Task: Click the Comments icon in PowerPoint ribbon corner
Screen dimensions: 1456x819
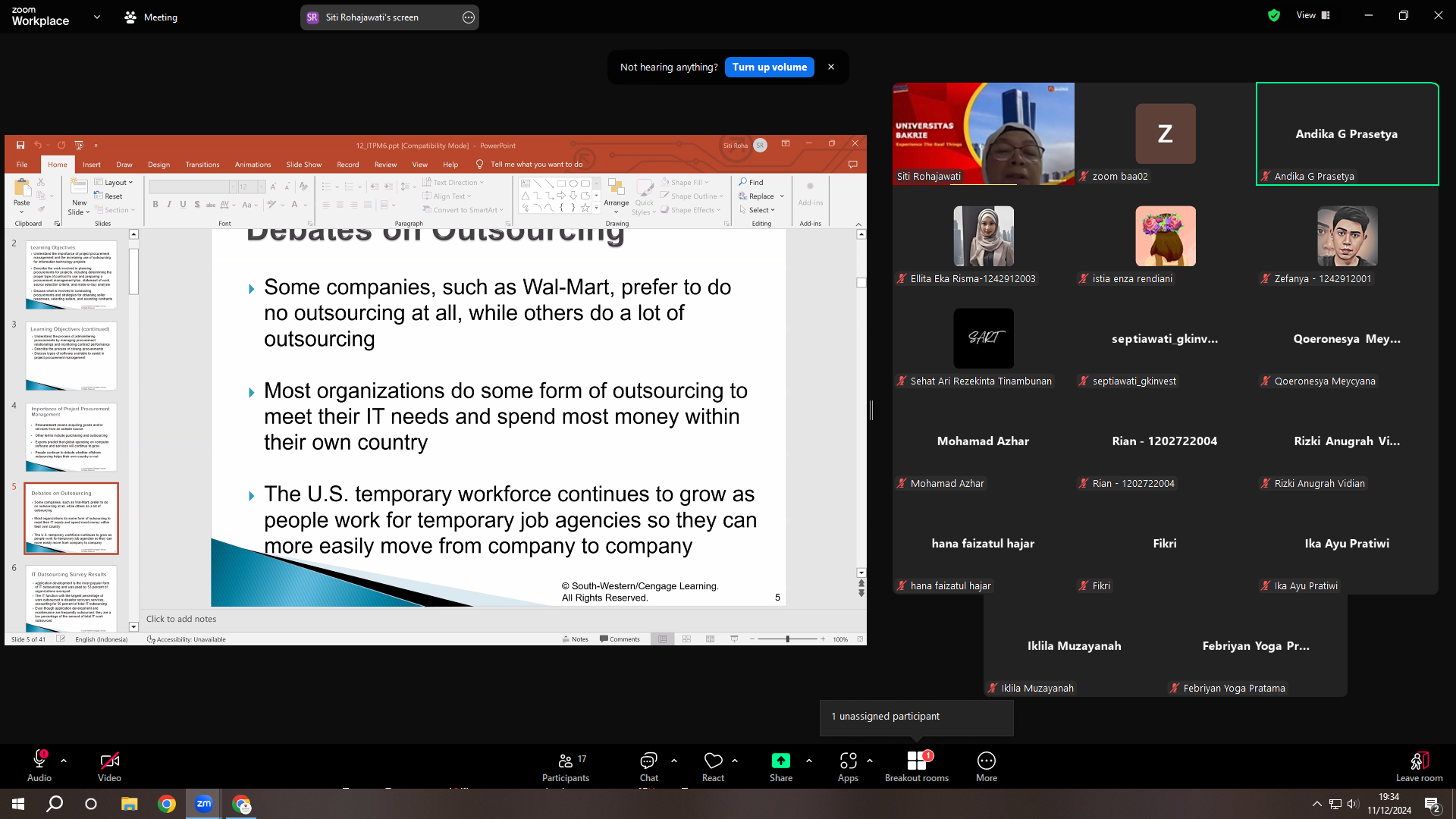Action: pyautogui.click(x=852, y=164)
